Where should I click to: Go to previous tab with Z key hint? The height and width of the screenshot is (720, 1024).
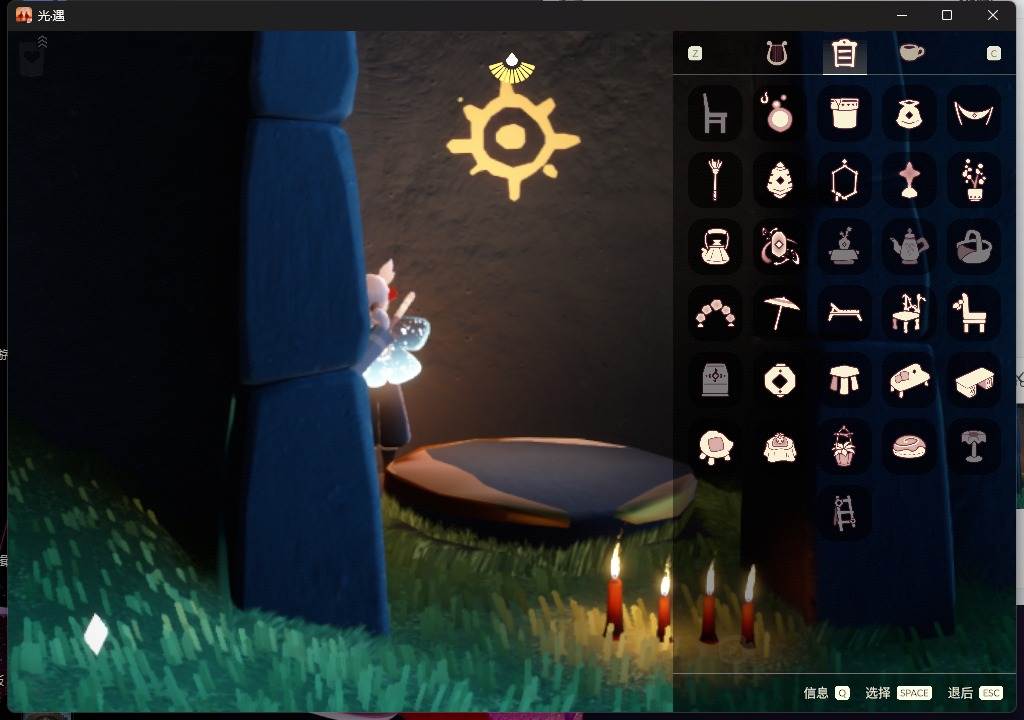pyautogui.click(x=695, y=54)
